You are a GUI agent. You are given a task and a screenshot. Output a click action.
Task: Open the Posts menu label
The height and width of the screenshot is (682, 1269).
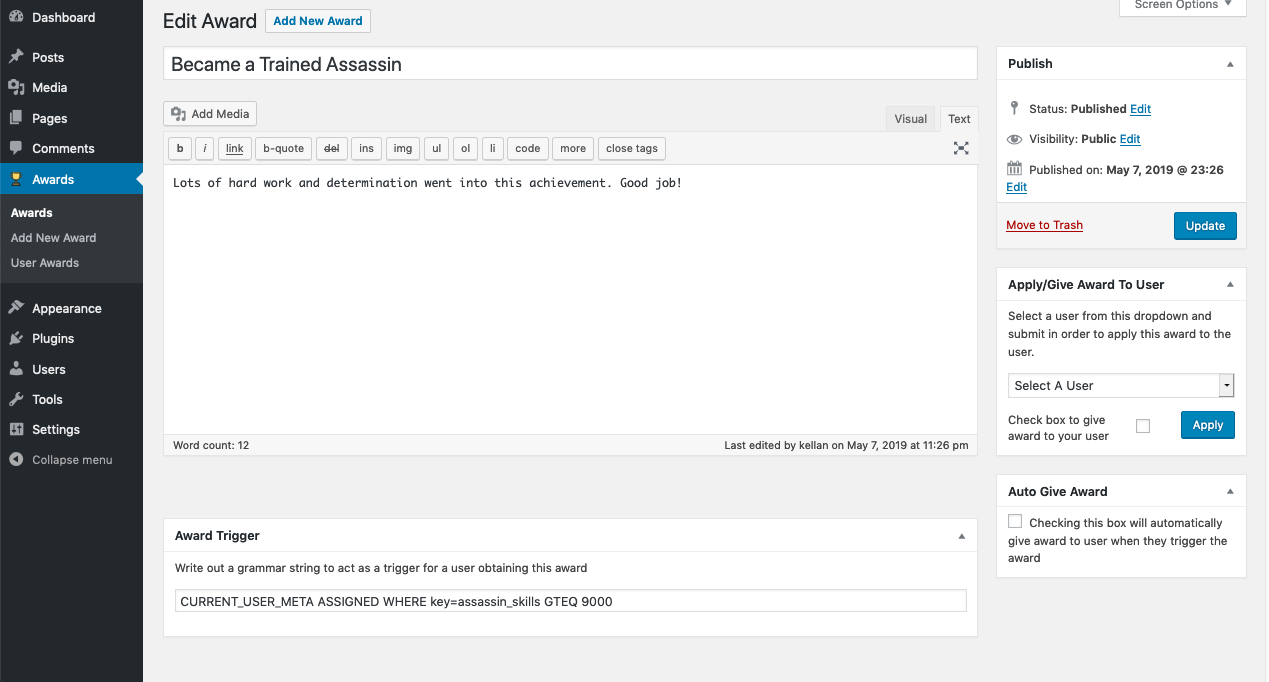pyautogui.click(x=48, y=57)
